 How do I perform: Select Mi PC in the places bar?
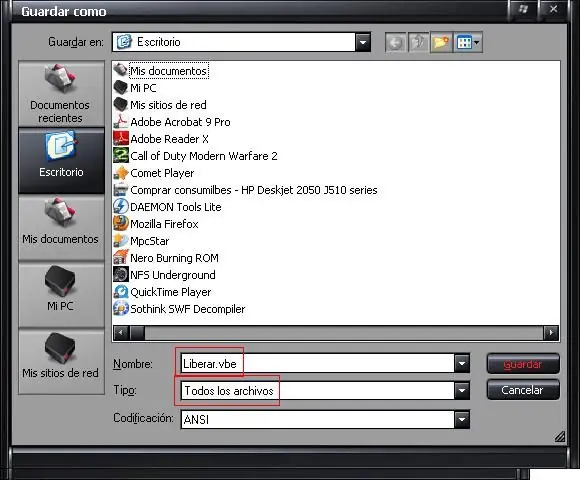pyautogui.click(x=61, y=295)
